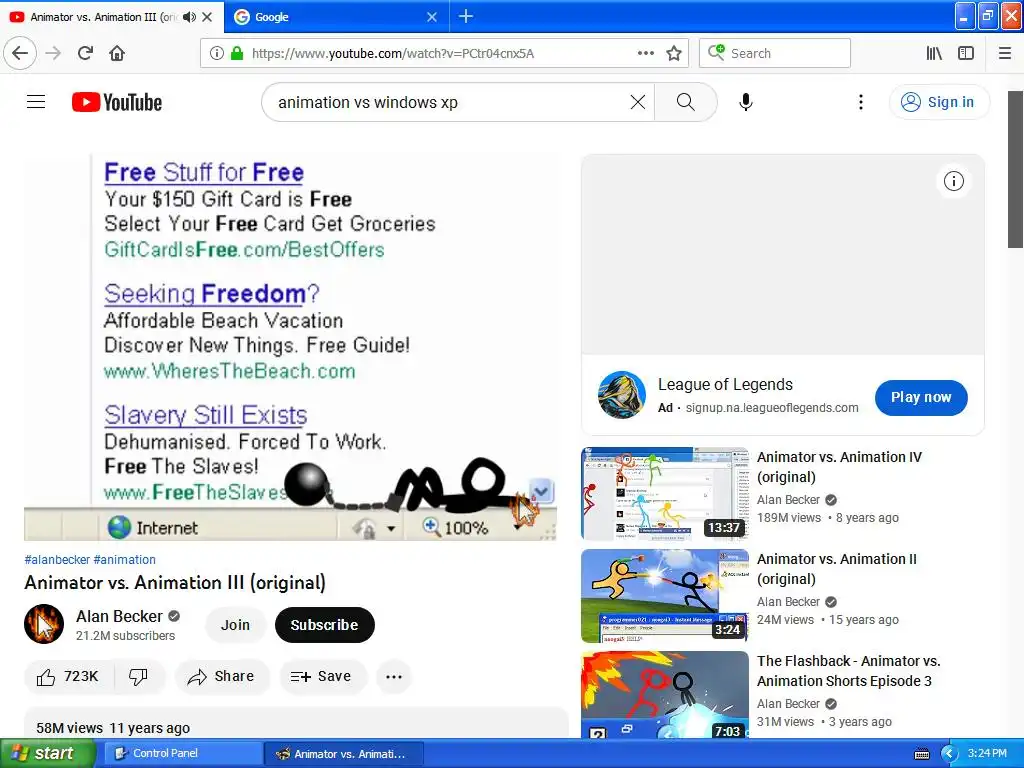The width and height of the screenshot is (1024, 768).
Task: Click Play now on League of Legends ad
Action: (x=921, y=397)
